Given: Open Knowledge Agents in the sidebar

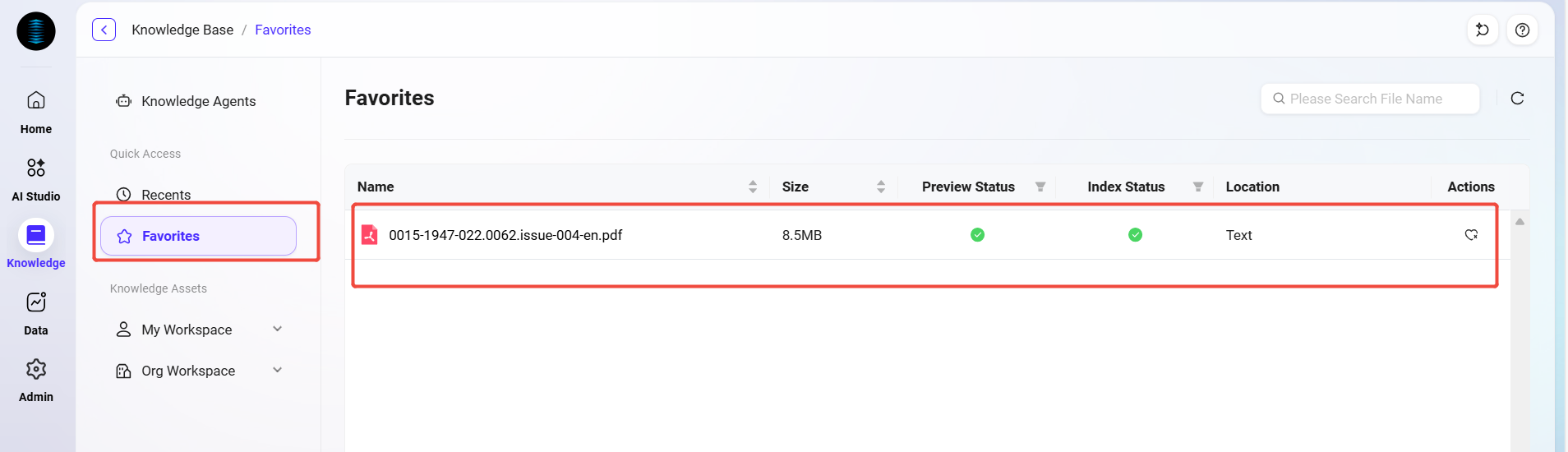Looking at the screenshot, I should coord(198,101).
